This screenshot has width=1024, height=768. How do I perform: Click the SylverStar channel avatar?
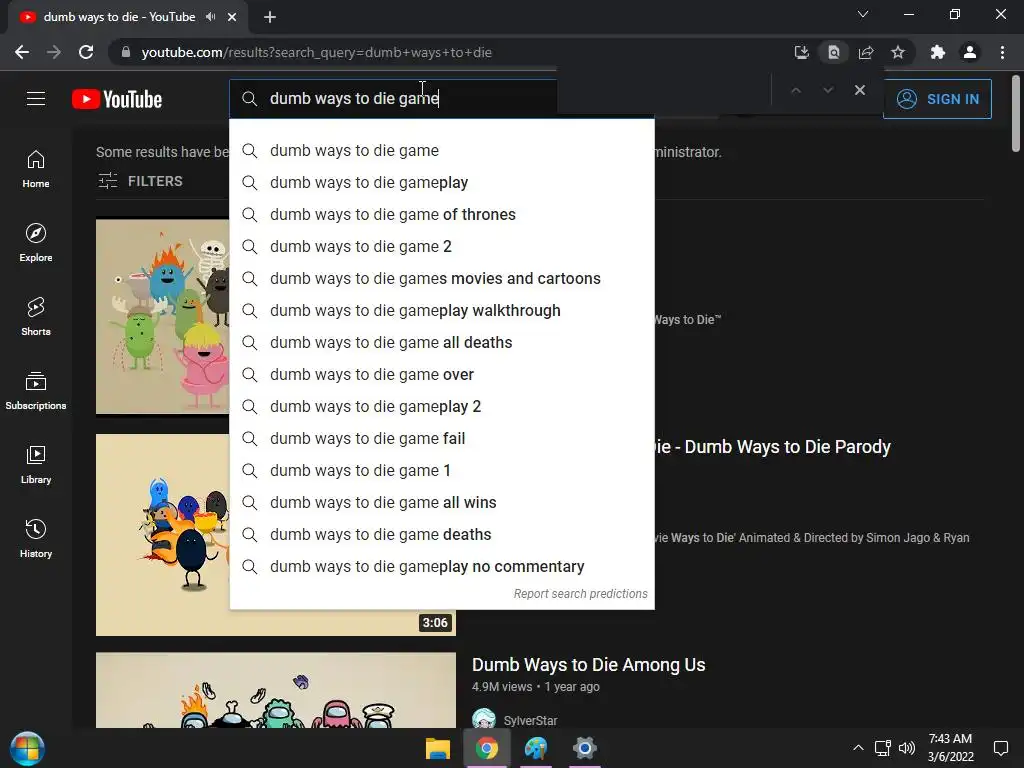click(484, 718)
